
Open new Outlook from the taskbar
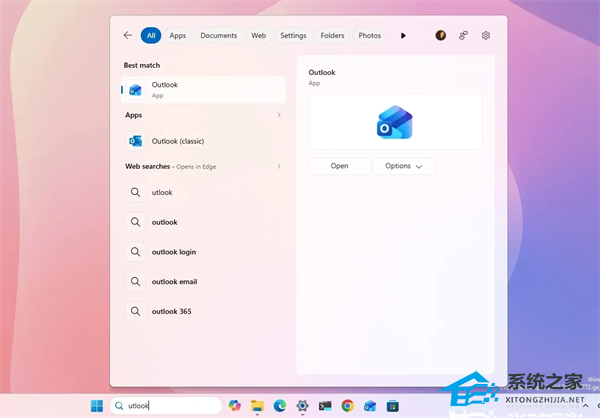(x=370, y=406)
